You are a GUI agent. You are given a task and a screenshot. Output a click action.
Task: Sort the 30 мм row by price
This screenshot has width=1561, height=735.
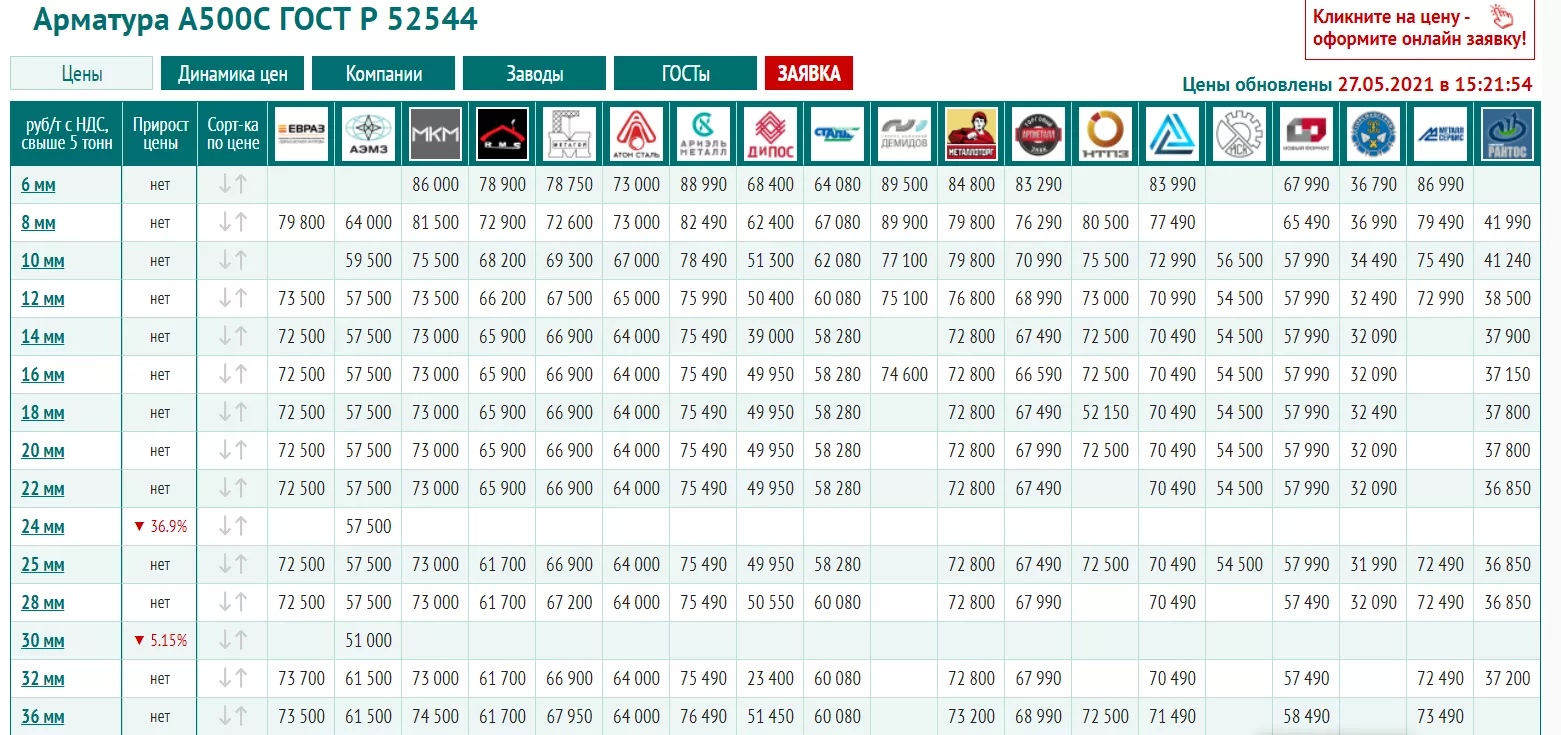(233, 640)
